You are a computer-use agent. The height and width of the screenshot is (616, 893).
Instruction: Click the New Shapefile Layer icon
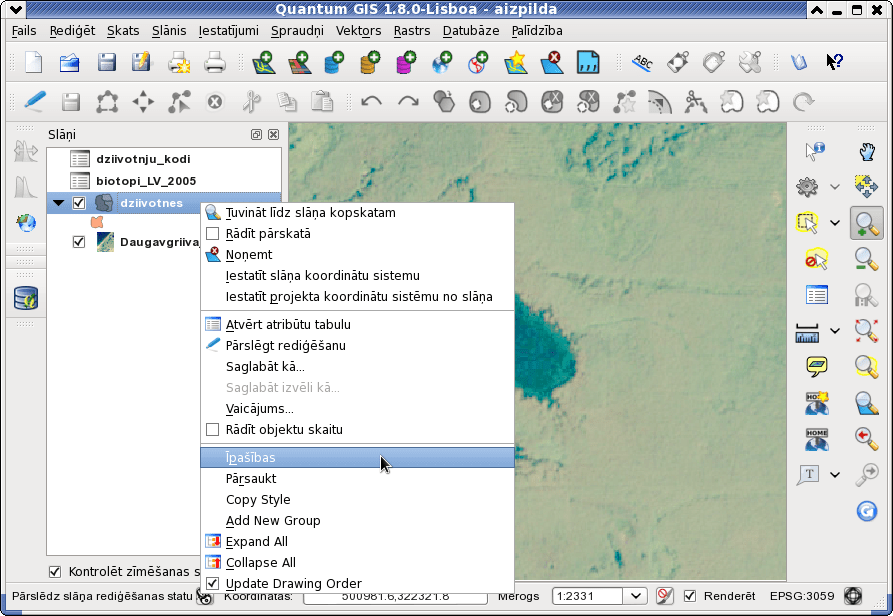(515, 62)
